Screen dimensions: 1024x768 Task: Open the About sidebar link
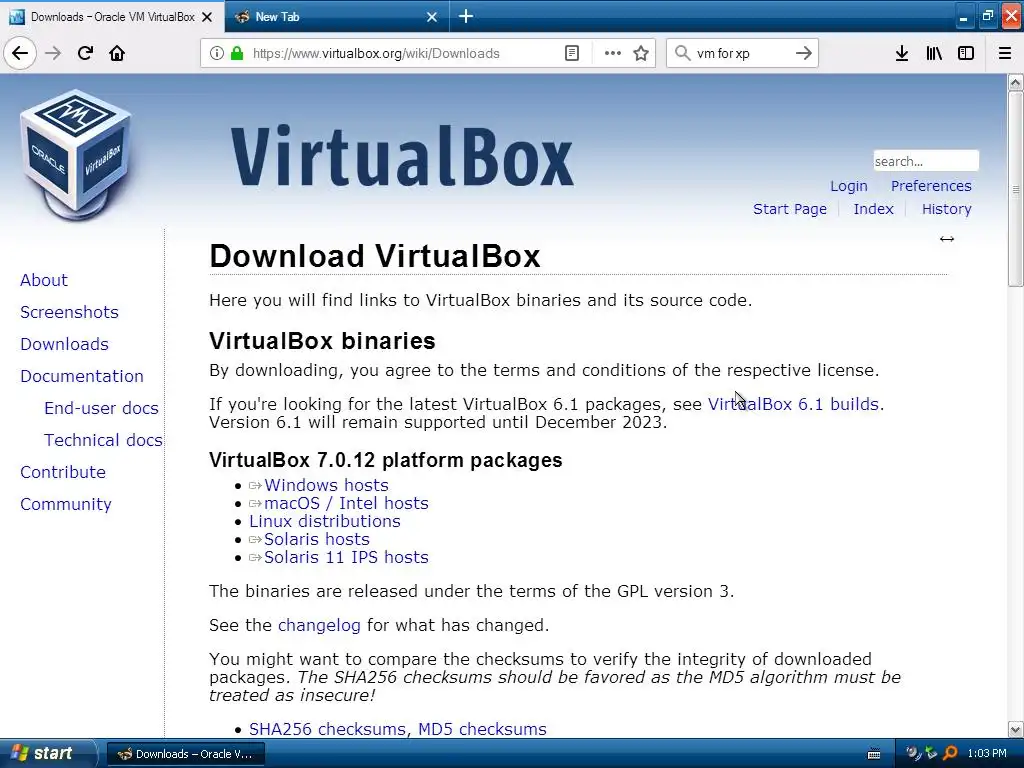(x=44, y=280)
